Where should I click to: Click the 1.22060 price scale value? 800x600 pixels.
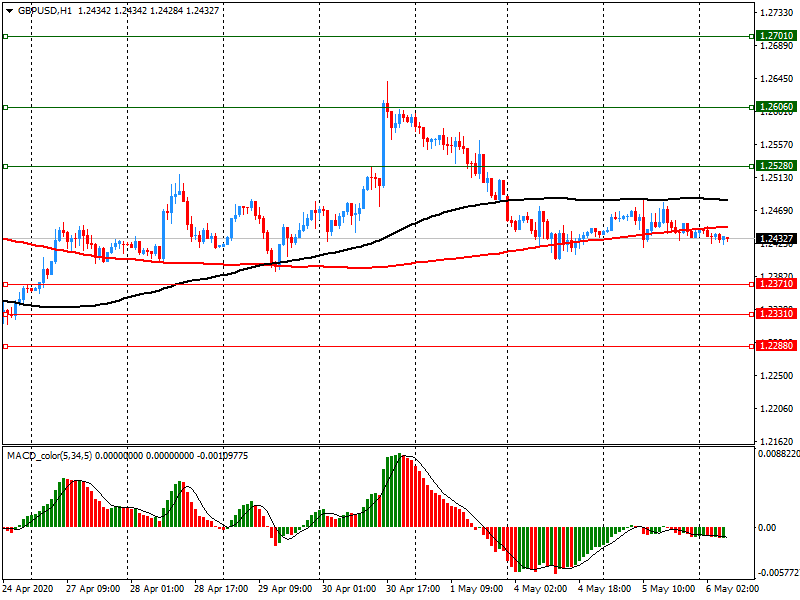tap(777, 409)
